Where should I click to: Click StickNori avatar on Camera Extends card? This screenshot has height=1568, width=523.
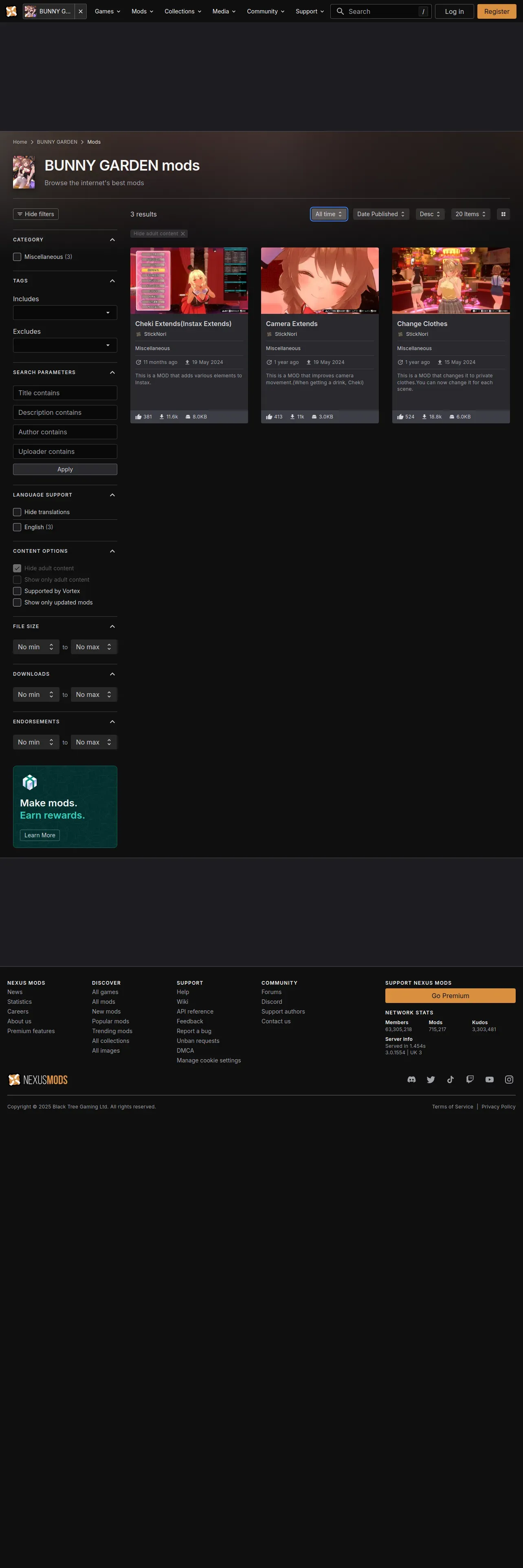click(x=269, y=334)
